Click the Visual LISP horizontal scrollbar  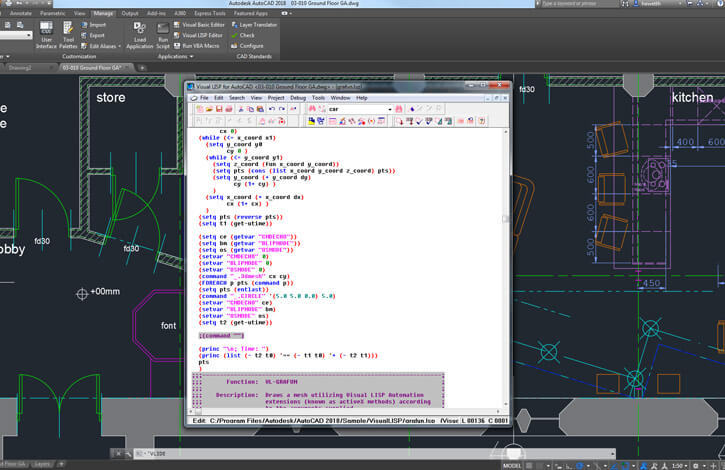[347, 411]
